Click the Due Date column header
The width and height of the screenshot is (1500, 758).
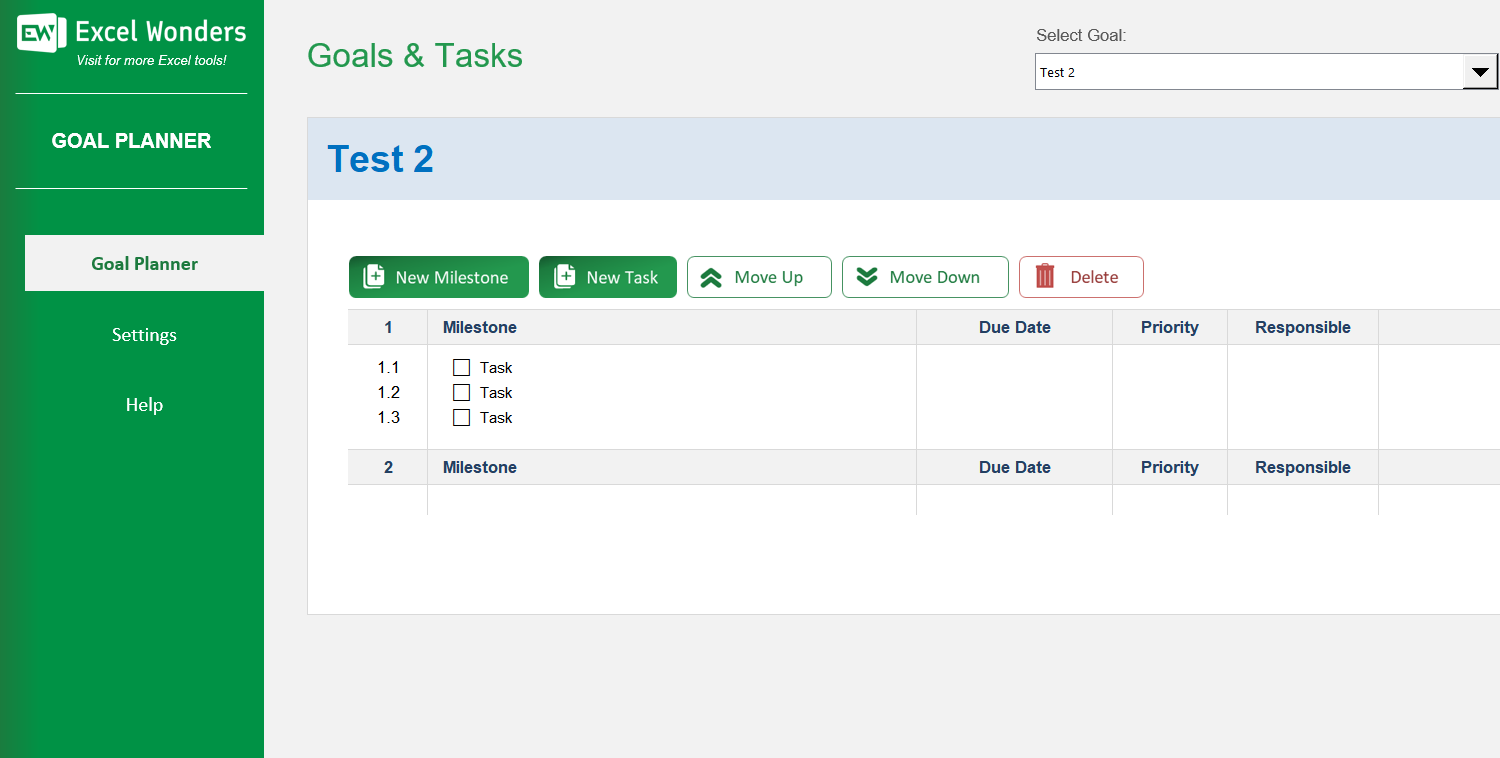pos(1014,327)
